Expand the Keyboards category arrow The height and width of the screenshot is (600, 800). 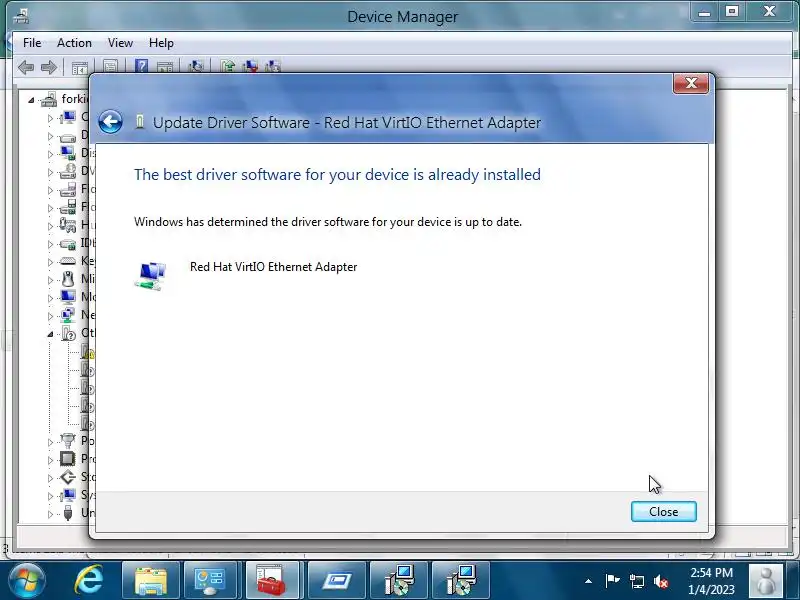coord(50,262)
